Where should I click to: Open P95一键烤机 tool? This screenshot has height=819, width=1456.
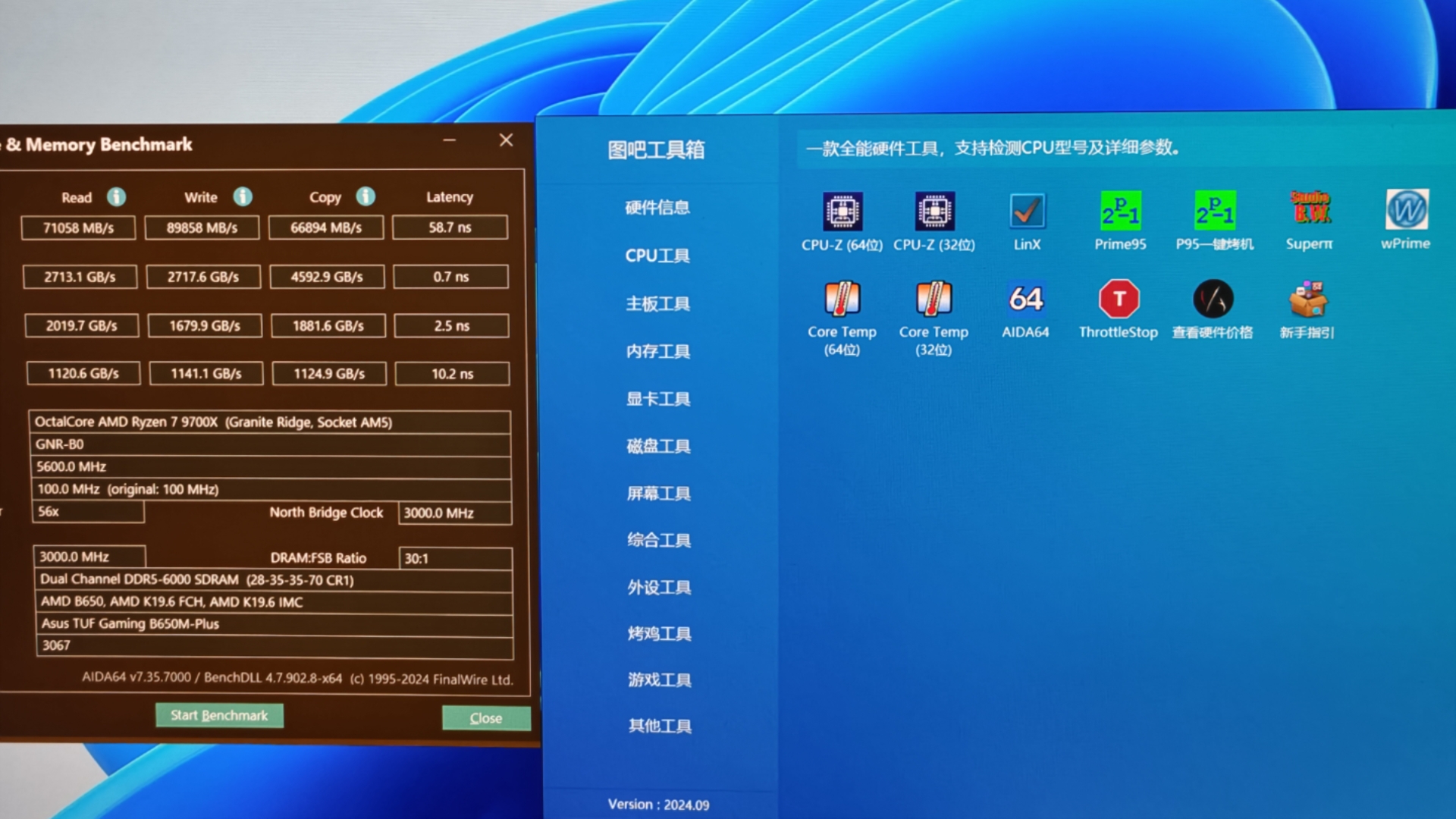(1215, 221)
